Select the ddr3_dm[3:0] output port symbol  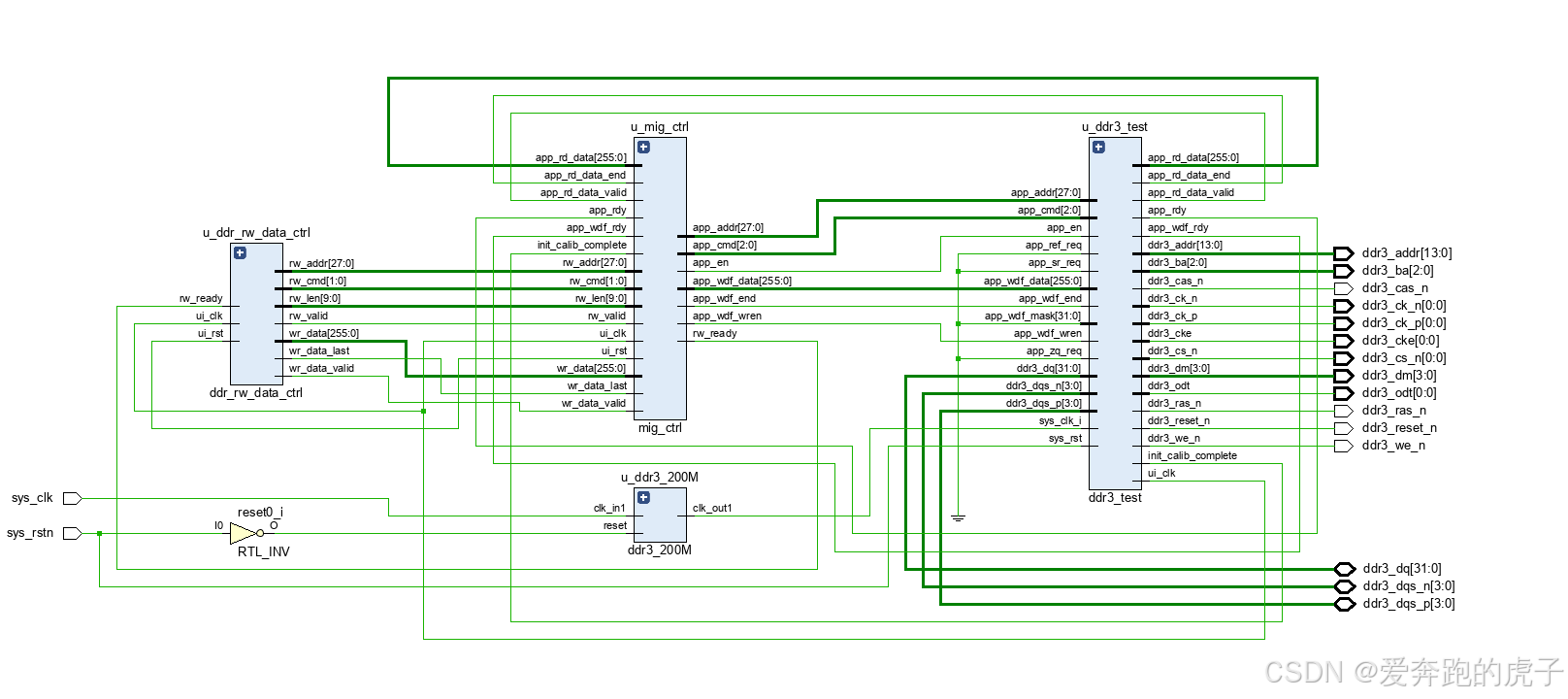click(1343, 376)
